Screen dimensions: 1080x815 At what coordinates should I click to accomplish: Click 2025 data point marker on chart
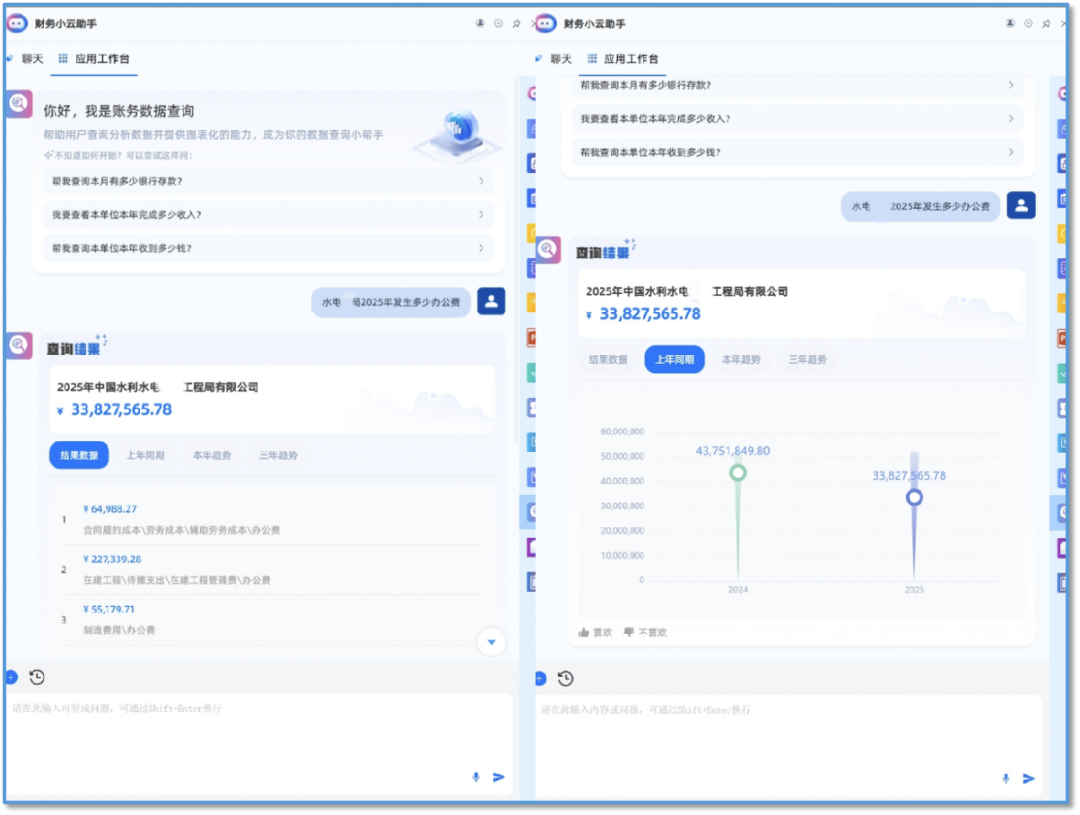click(x=914, y=497)
